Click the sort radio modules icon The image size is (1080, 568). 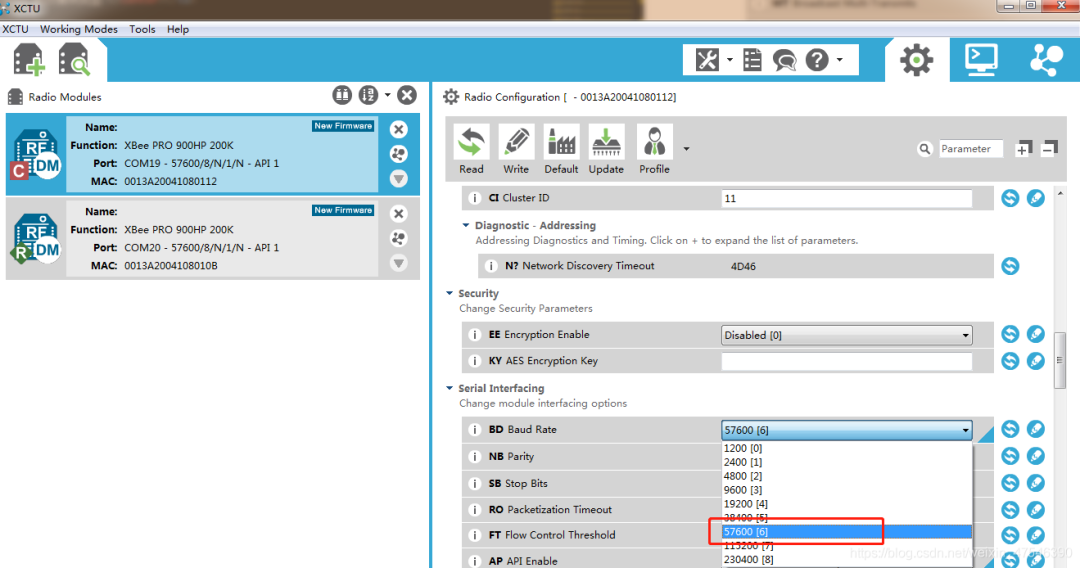(x=368, y=95)
